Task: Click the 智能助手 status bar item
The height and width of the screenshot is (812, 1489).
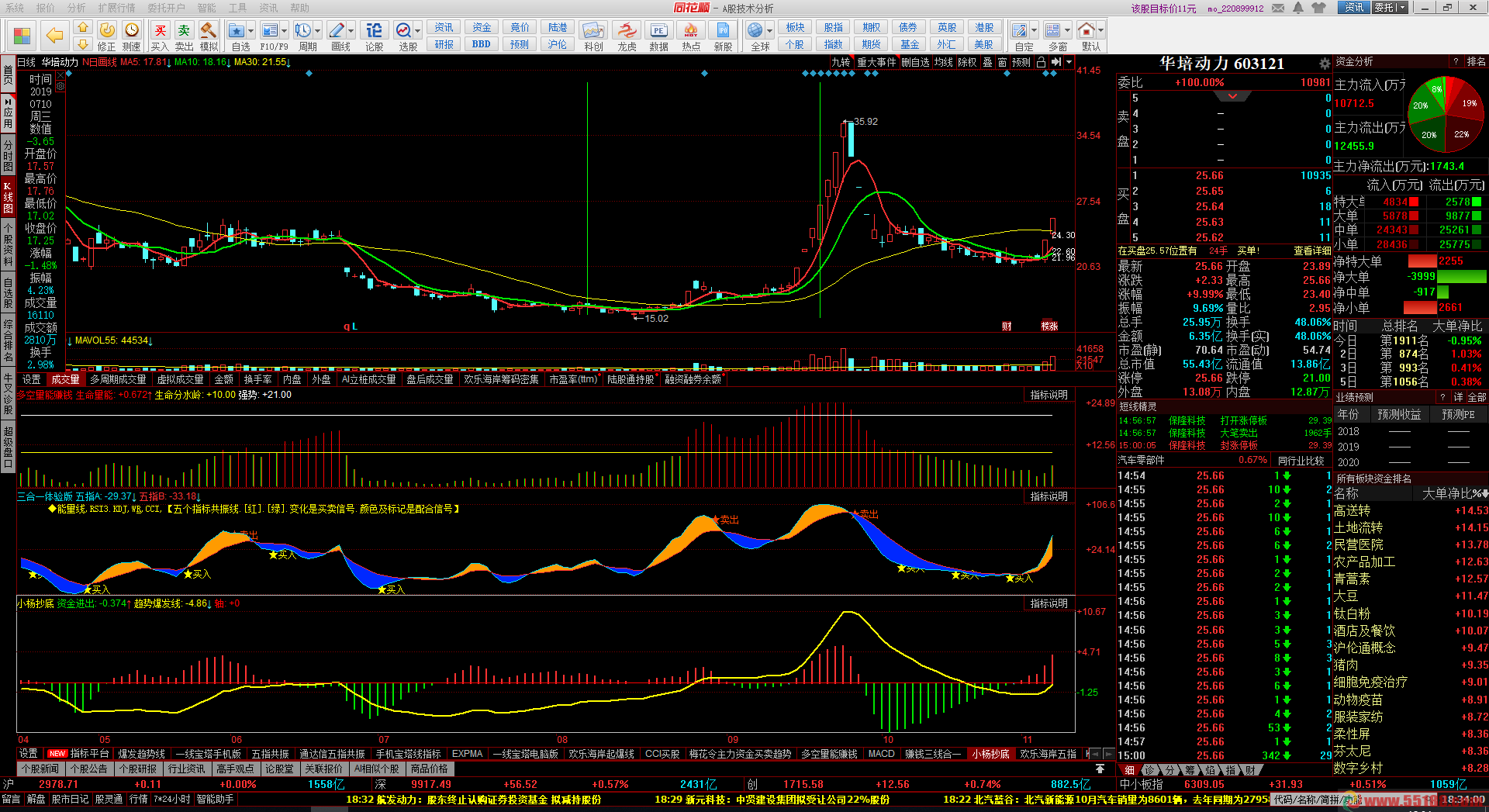Action: pyautogui.click(x=215, y=799)
